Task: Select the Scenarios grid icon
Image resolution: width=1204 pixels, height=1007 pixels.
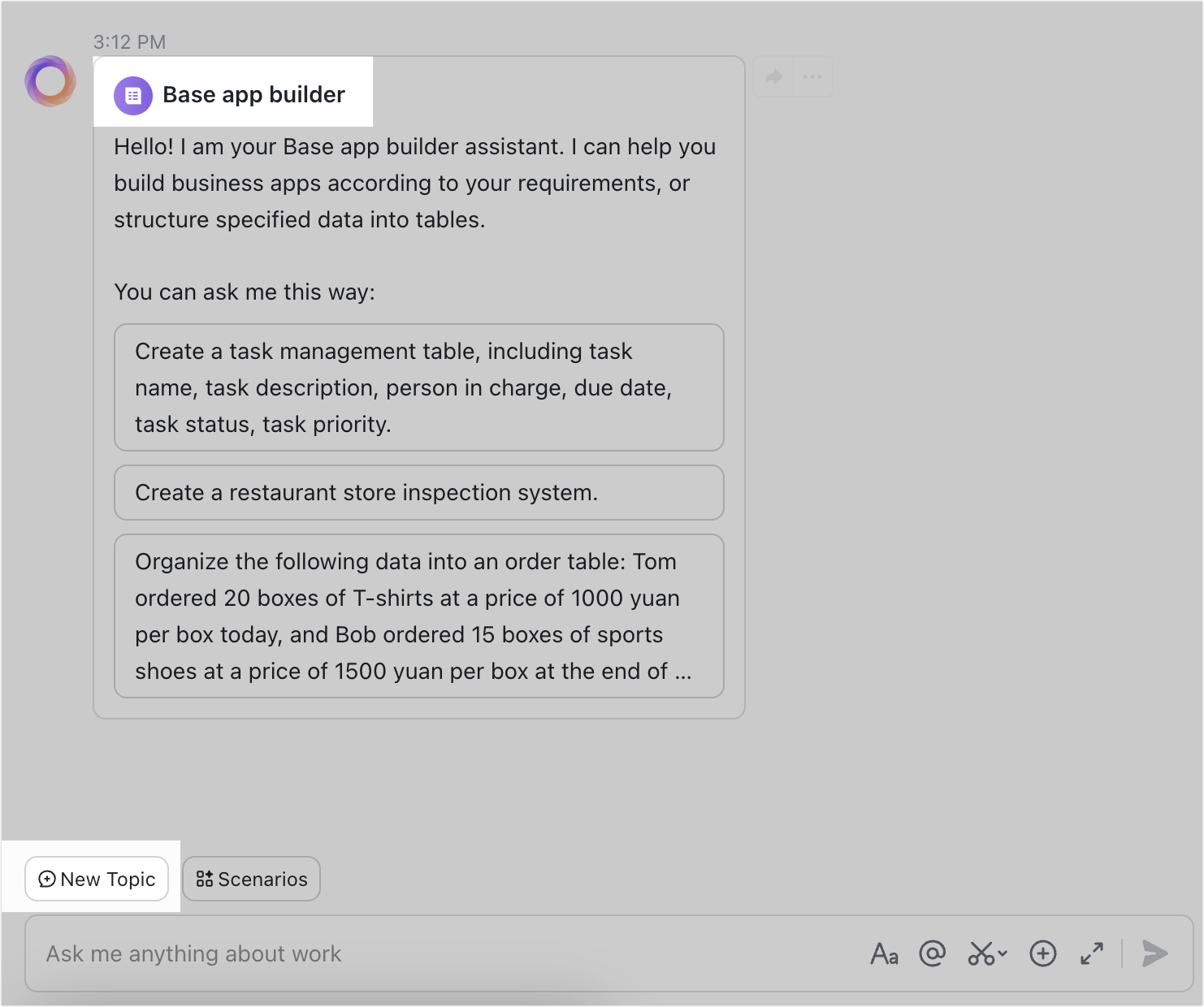Action: point(206,879)
